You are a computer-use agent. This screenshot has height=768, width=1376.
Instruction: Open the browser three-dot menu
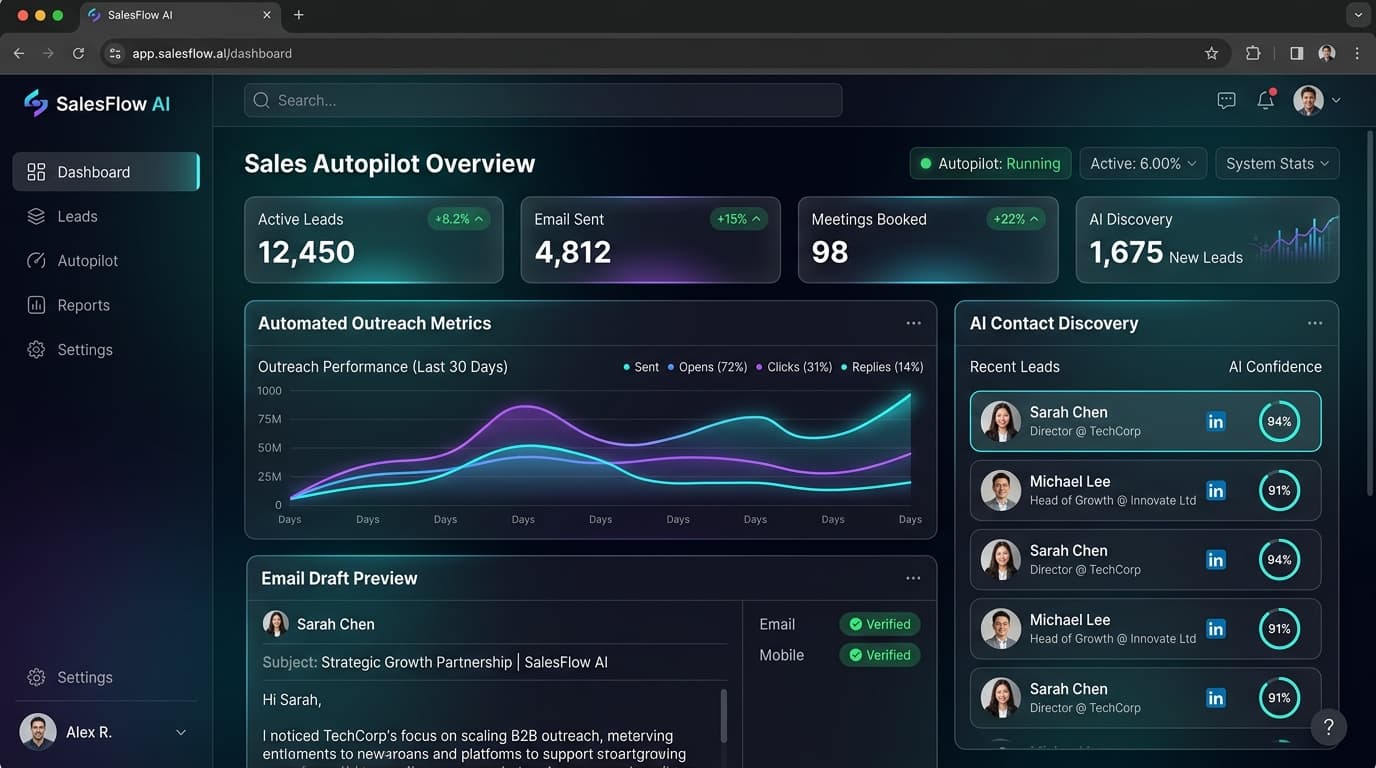tap(1357, 53)
